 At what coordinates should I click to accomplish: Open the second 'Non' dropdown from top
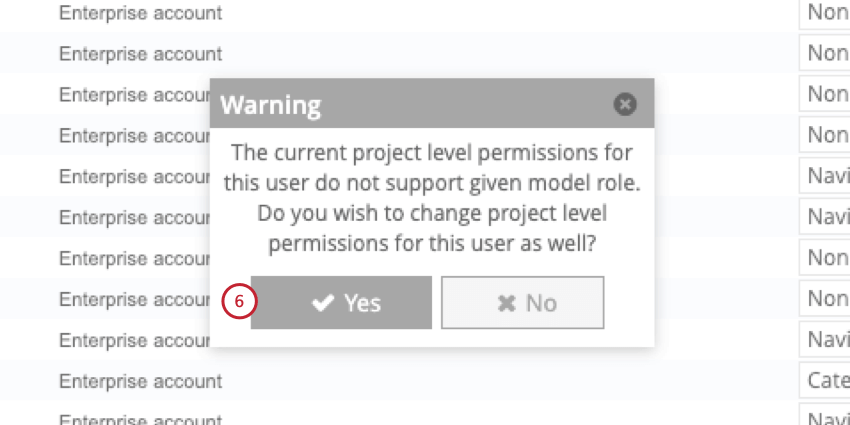coord(826,53)
